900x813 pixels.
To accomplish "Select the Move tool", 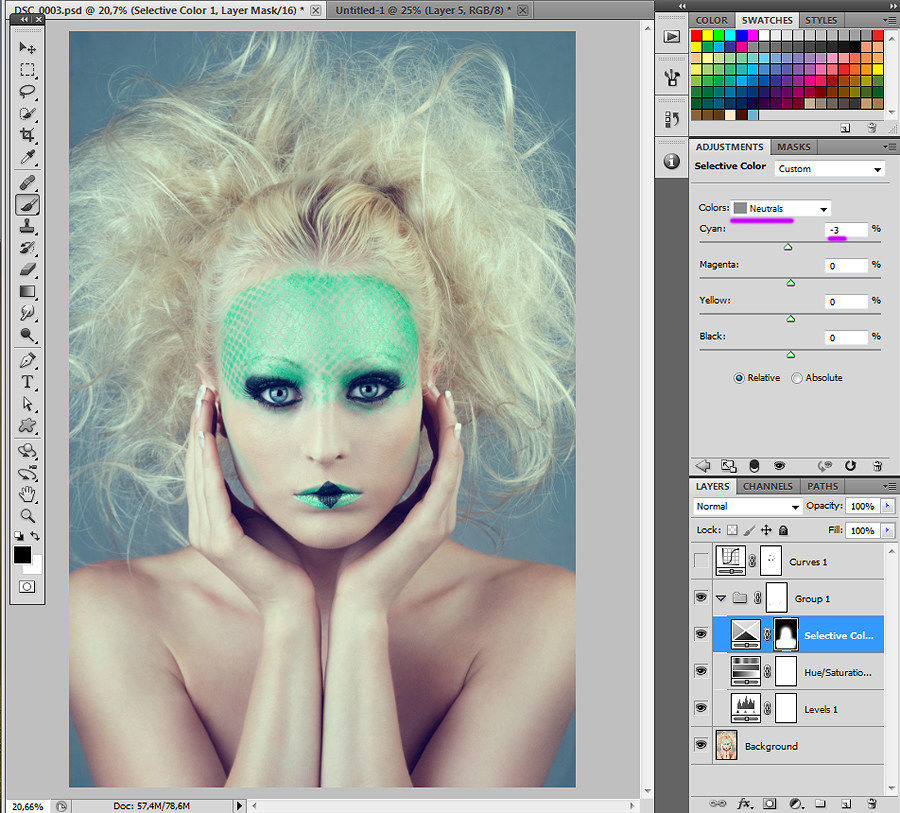I will pos(27,47).
